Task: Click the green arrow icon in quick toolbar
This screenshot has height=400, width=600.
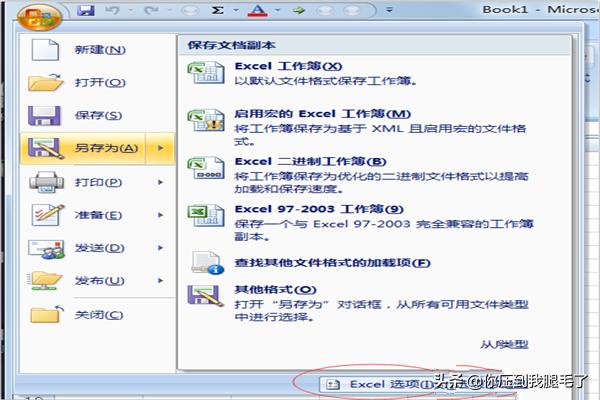Action: click(x=299, y=10)
